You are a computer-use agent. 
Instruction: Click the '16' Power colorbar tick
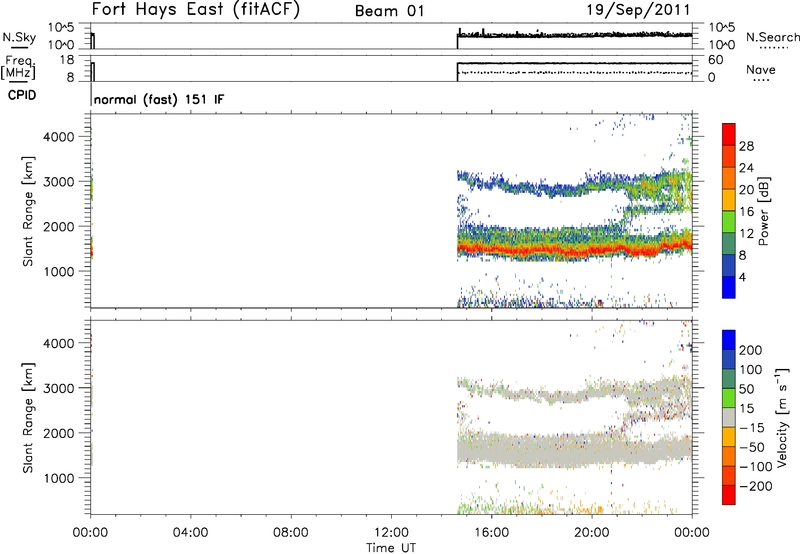click(x=746, y=212)
